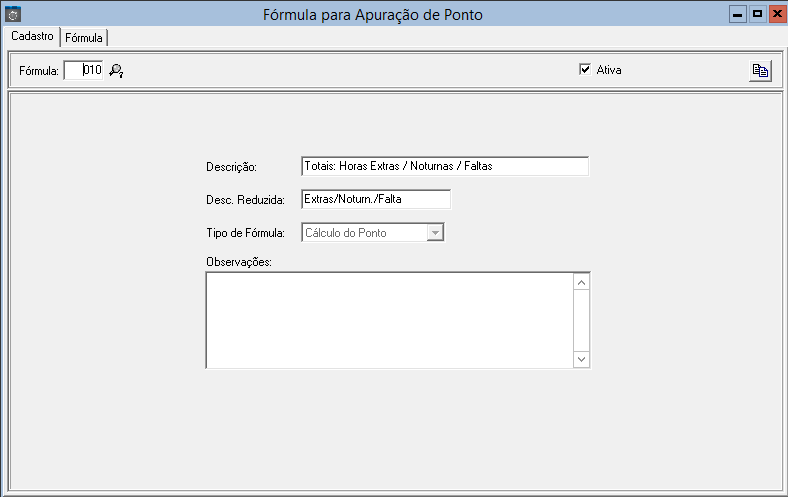This screenshot has width=788, height=497.
Task: Select the Desc. Reduzida text field
Action: point(375,200)
